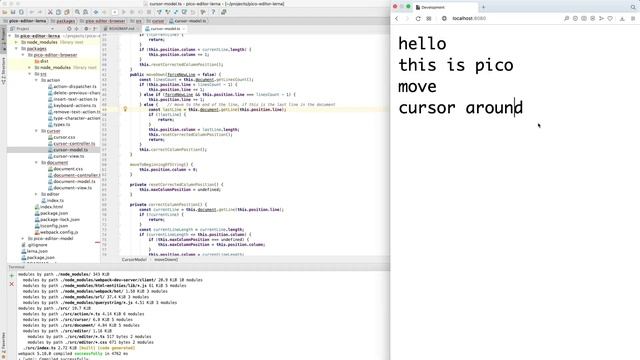Click the CursorModel breadcrumb below editor

134,260
